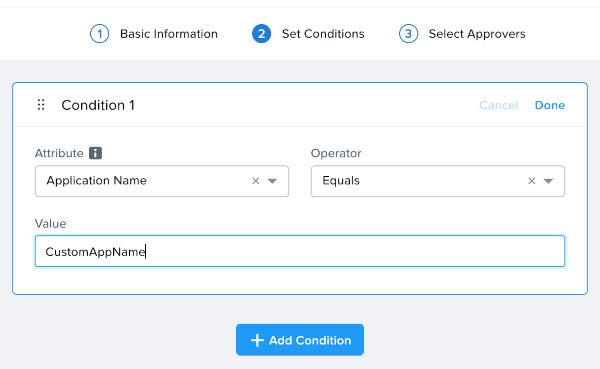
Task: Click the Attribute info icon
Action: point(95,153)
